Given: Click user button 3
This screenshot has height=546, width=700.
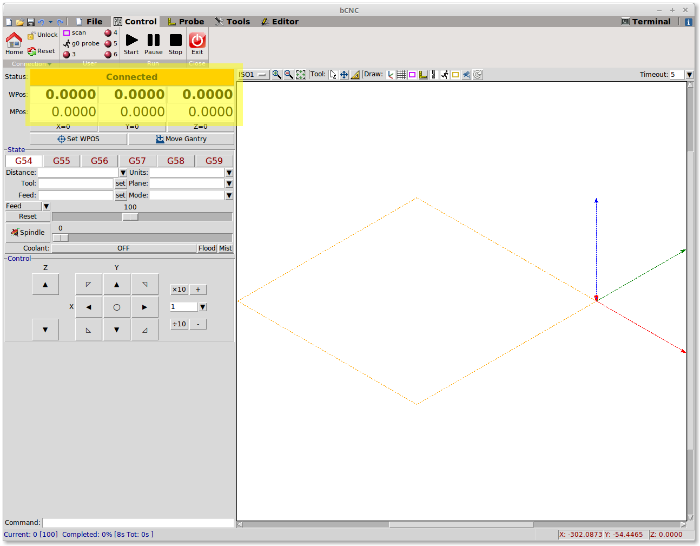Looking at the screenshot, I should coord(69,54).
